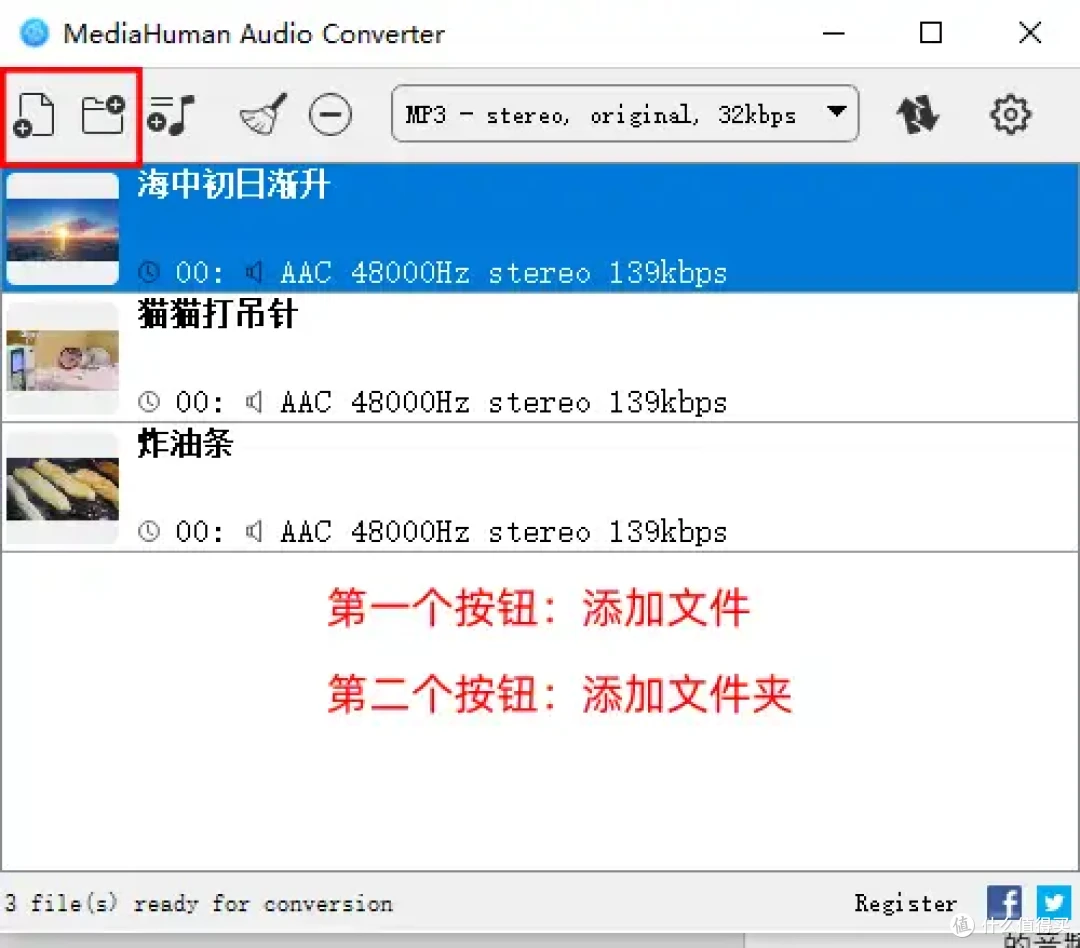
Task: Select the 海中初日渐升 file row
Action: click(540, 227)
